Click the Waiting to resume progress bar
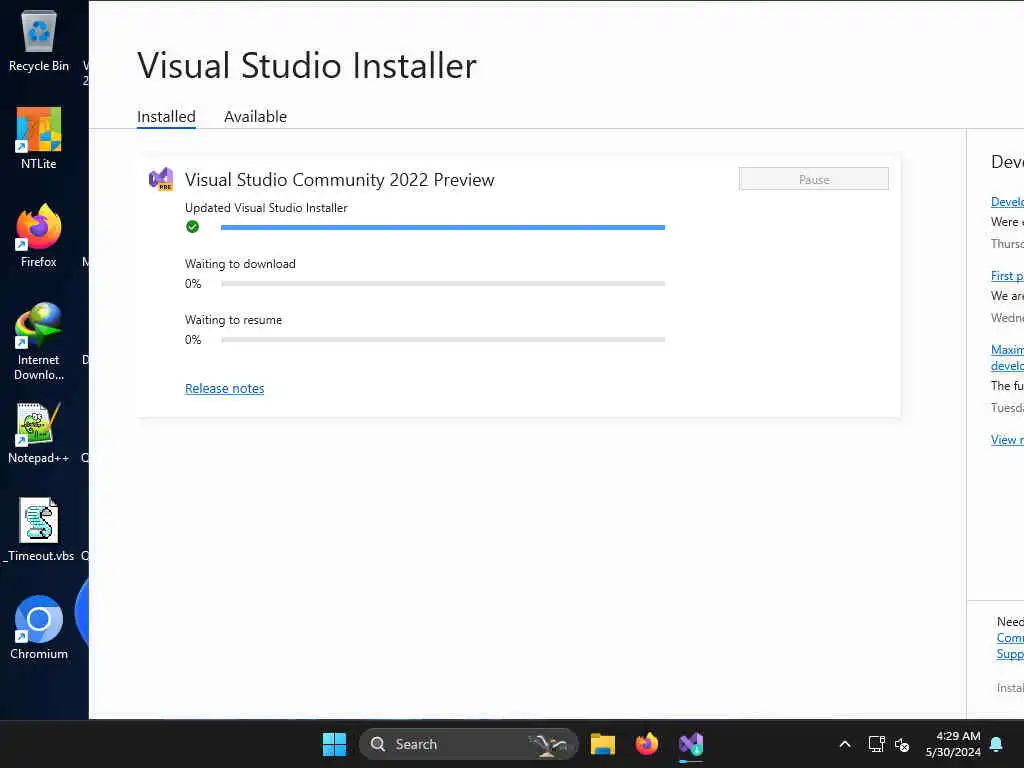 coord(443,340)
